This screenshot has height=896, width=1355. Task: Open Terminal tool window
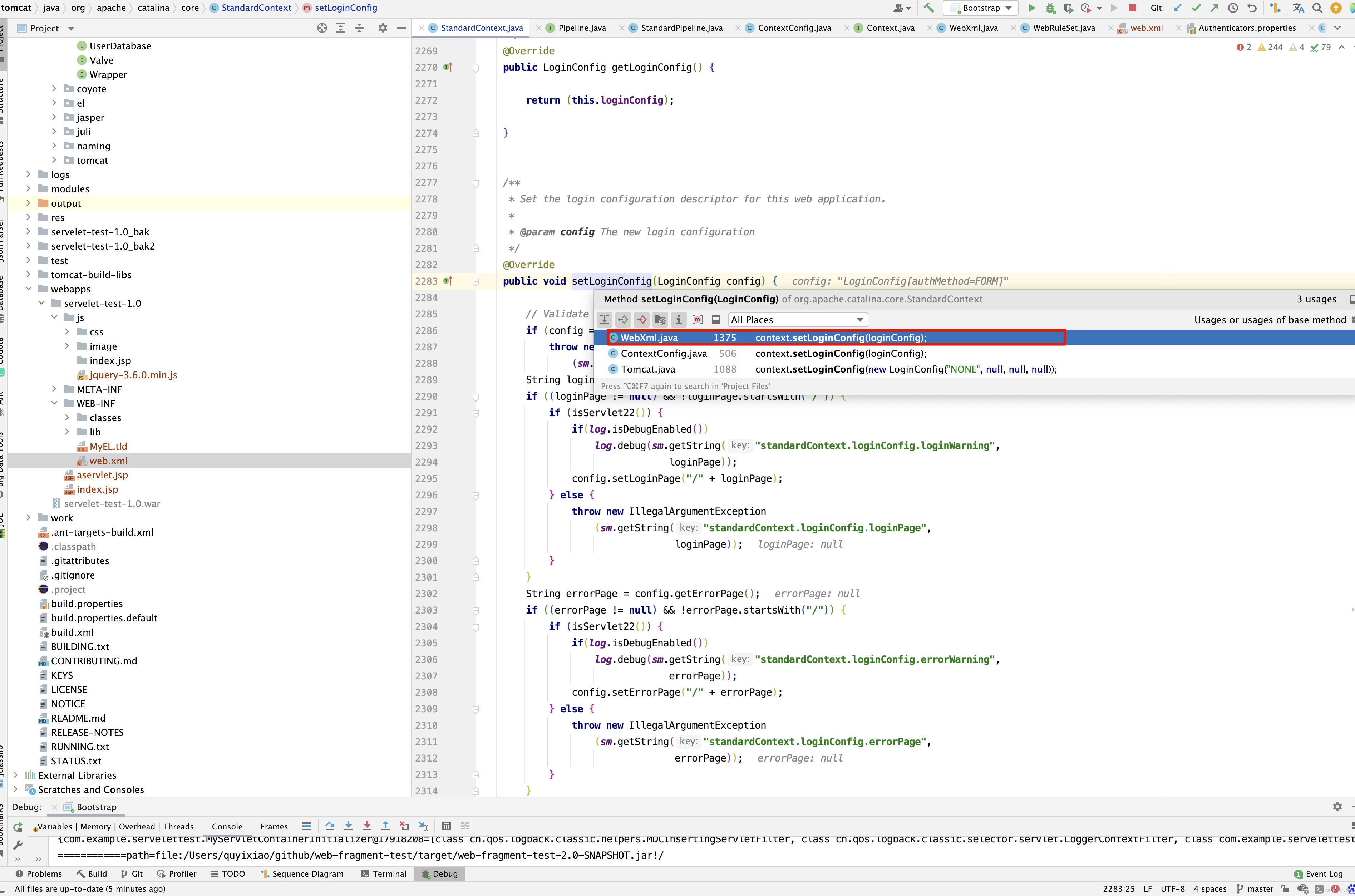point(383,874)
